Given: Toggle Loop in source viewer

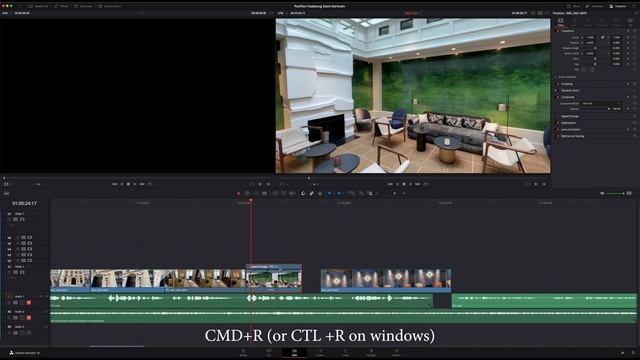Looking at the screenshot, I should coord(150,184).
